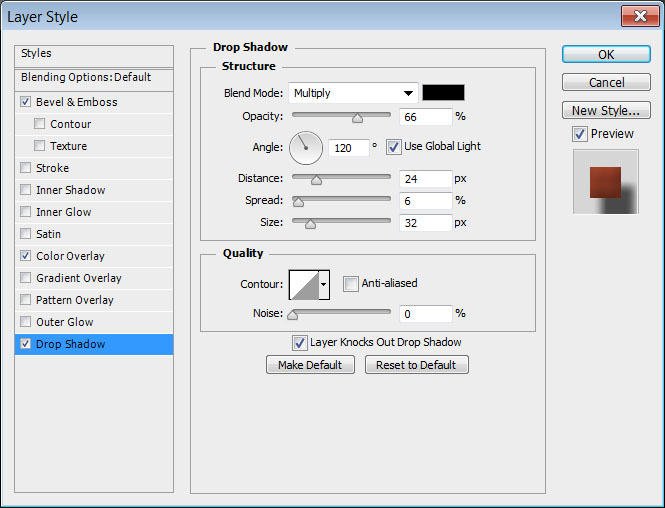665x508 pixels.
Task: Click the Distance value input field
Action: (x=425, y=179)
